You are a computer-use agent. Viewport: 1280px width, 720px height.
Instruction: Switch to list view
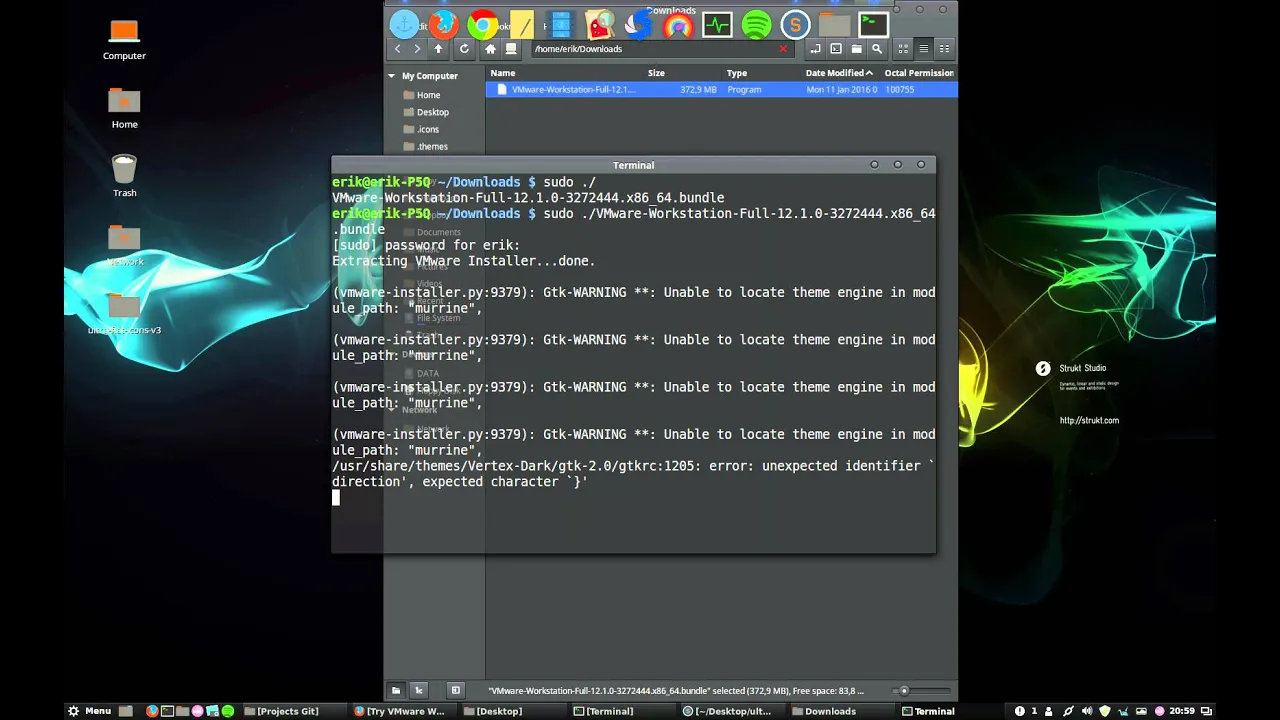point(924,49)
